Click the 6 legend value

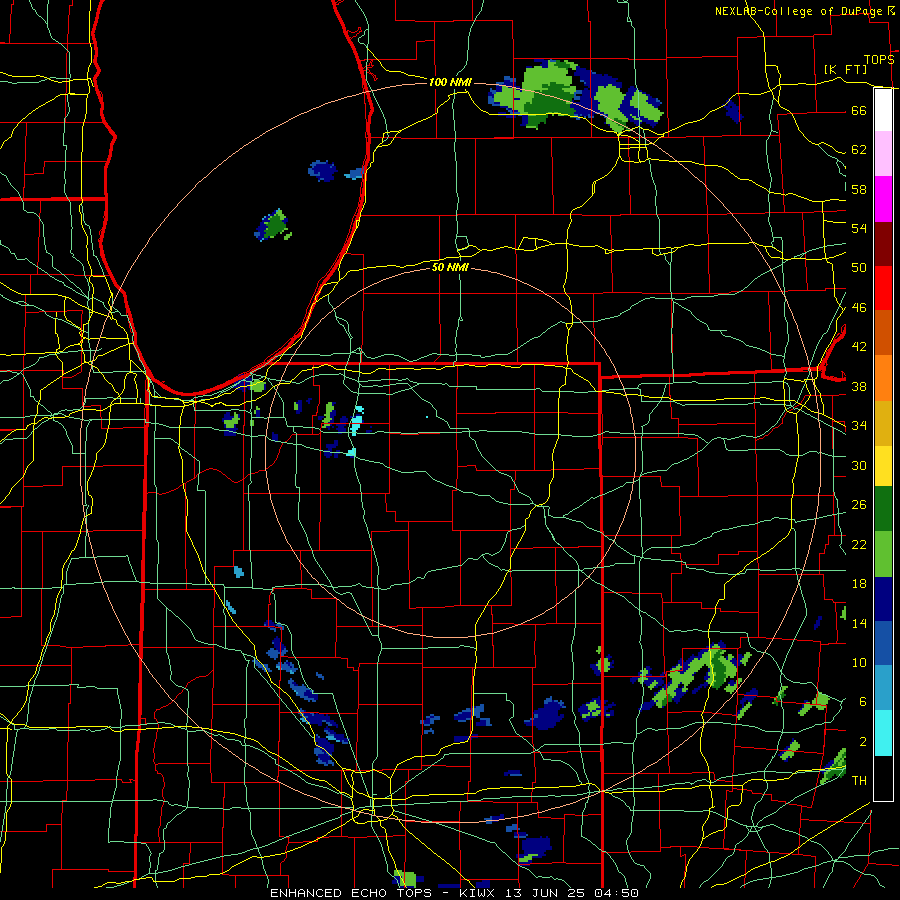pos(862,701)
